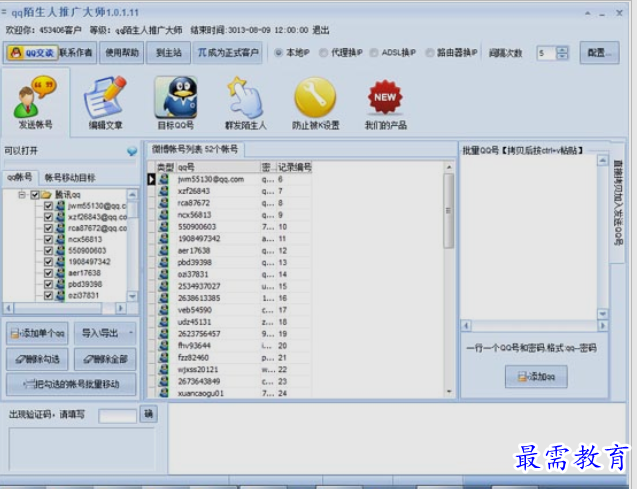Screen dimensions: 637x489
Task: Click inside the 批量QQ号 paste text area
Action: click(x=528, y=238)
